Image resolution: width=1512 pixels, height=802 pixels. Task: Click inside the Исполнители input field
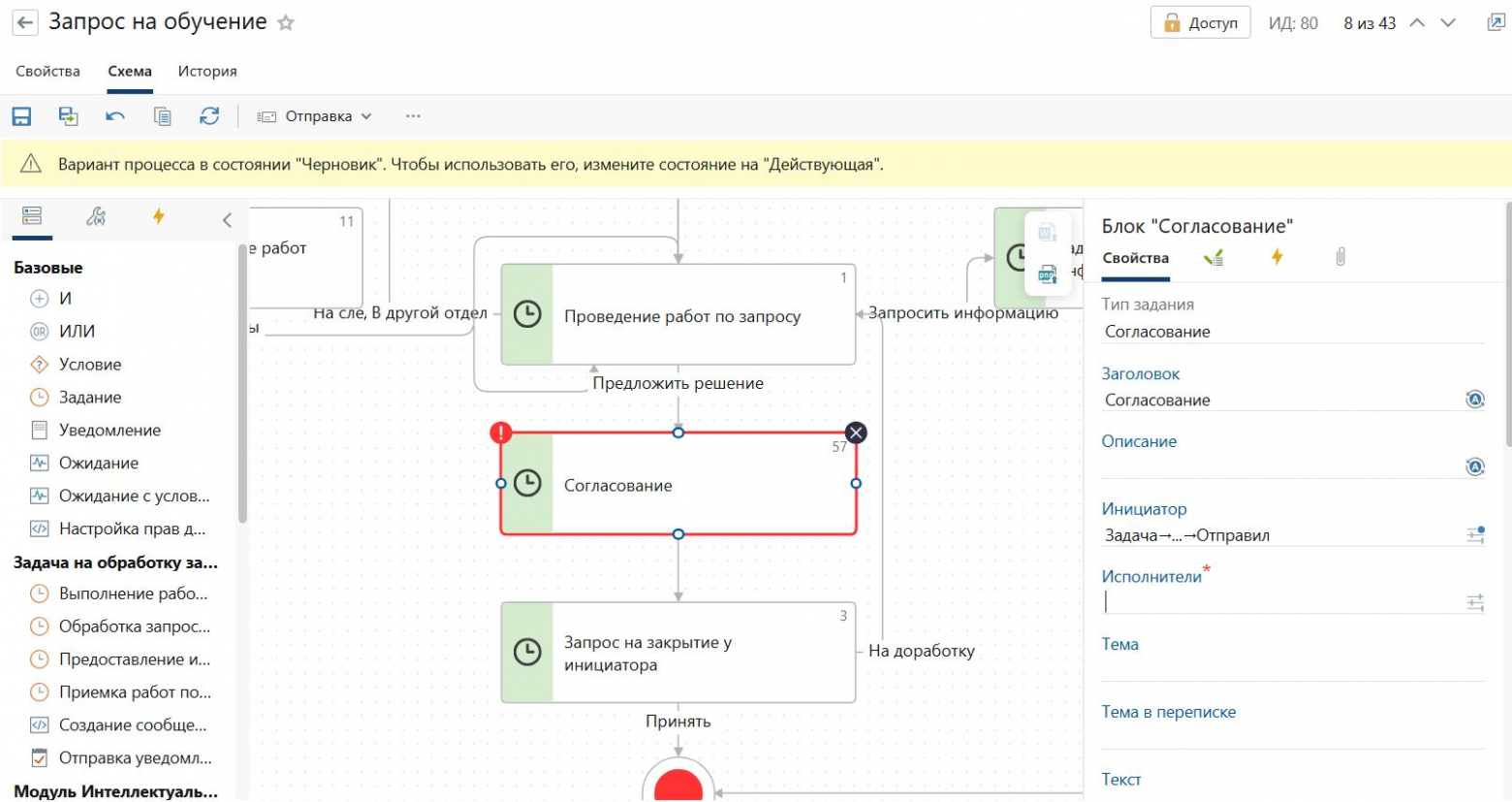1260,601
